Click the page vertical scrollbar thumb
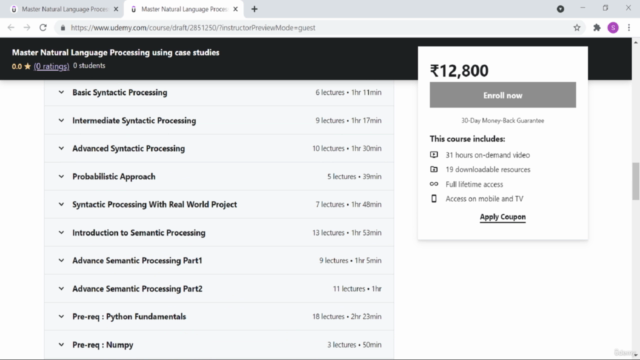 coord(636,181)
